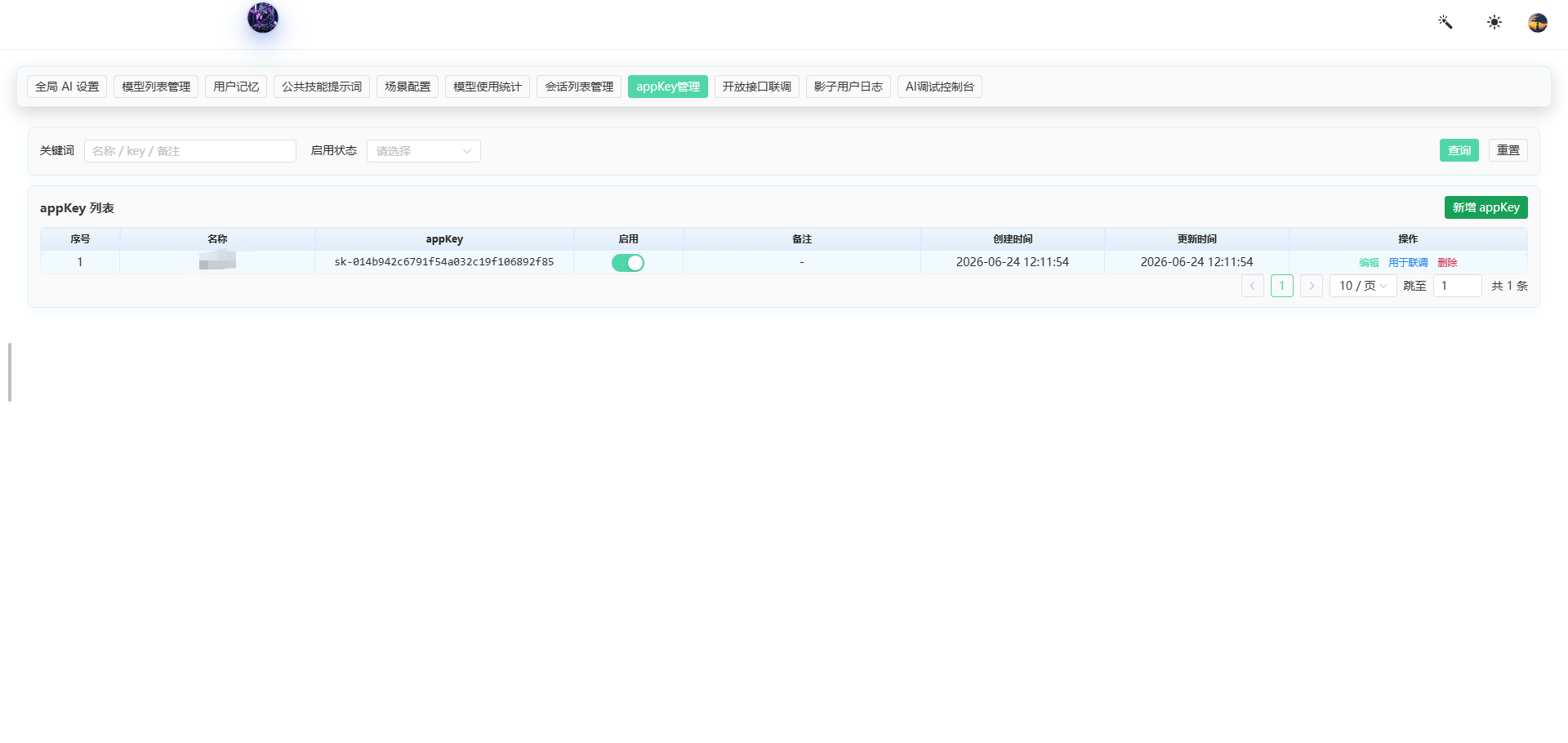Select the 场景配置 tab
1568x743 pixels.
[408, 87]
